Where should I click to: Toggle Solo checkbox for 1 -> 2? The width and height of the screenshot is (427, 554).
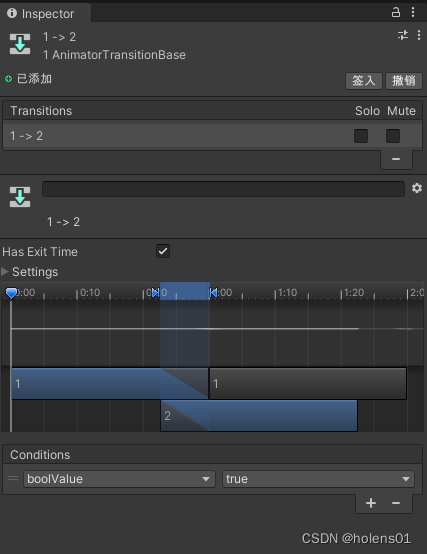[x=361, y=136]
